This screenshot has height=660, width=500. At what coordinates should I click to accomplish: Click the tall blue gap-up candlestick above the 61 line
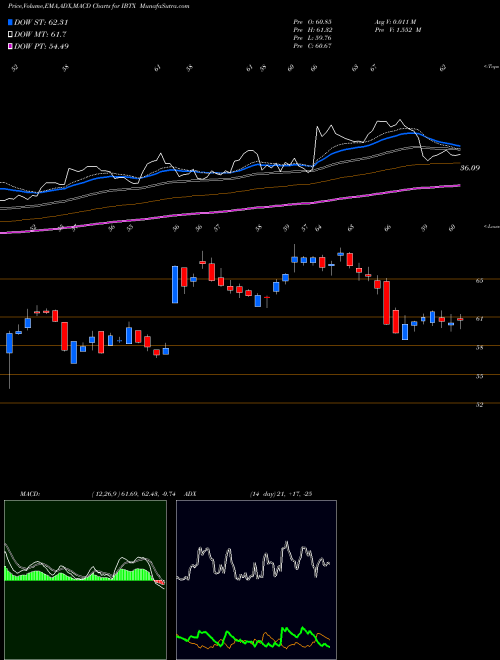pos(175,284)
